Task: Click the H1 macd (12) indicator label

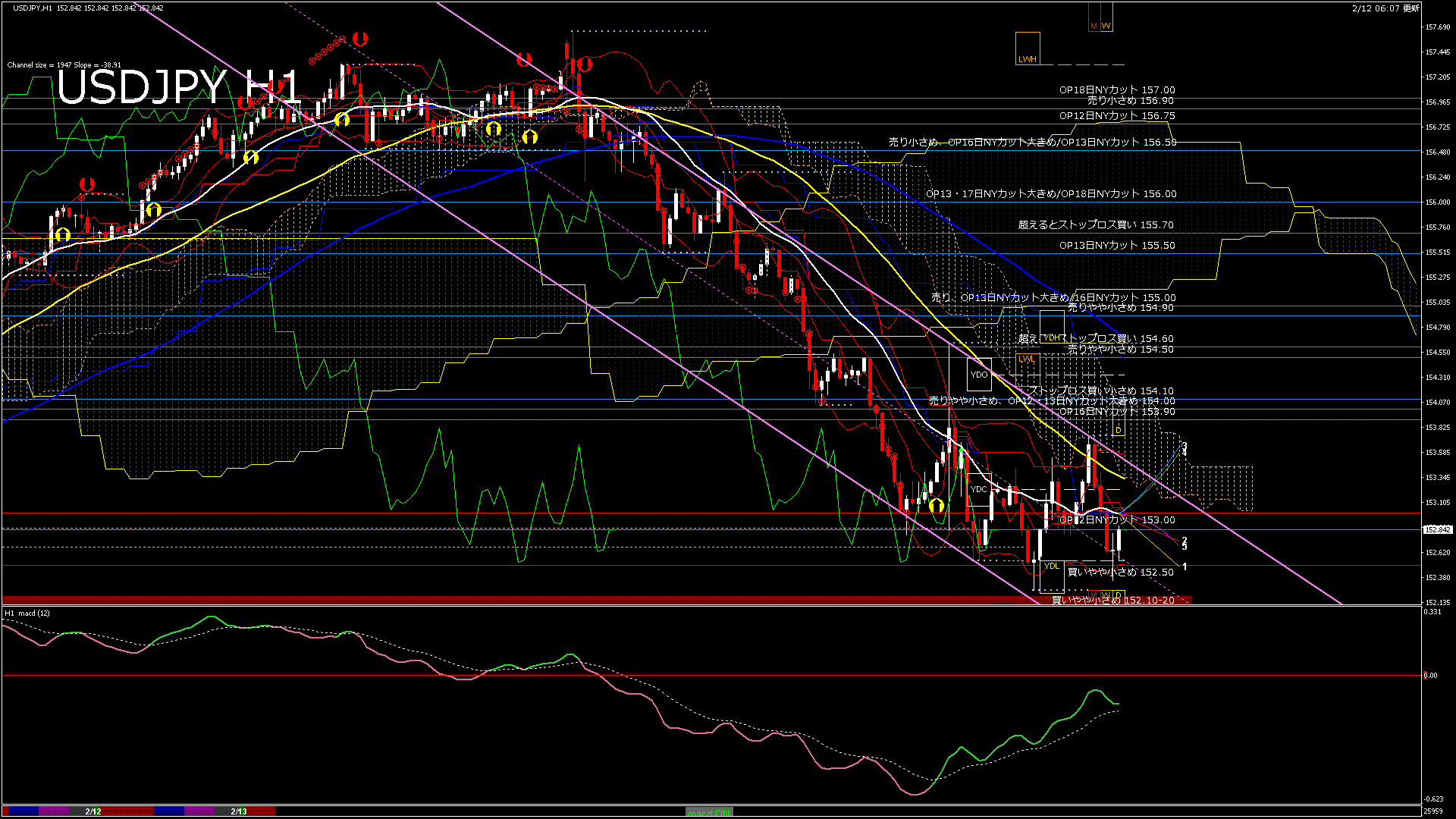Action: coord(27,613)
